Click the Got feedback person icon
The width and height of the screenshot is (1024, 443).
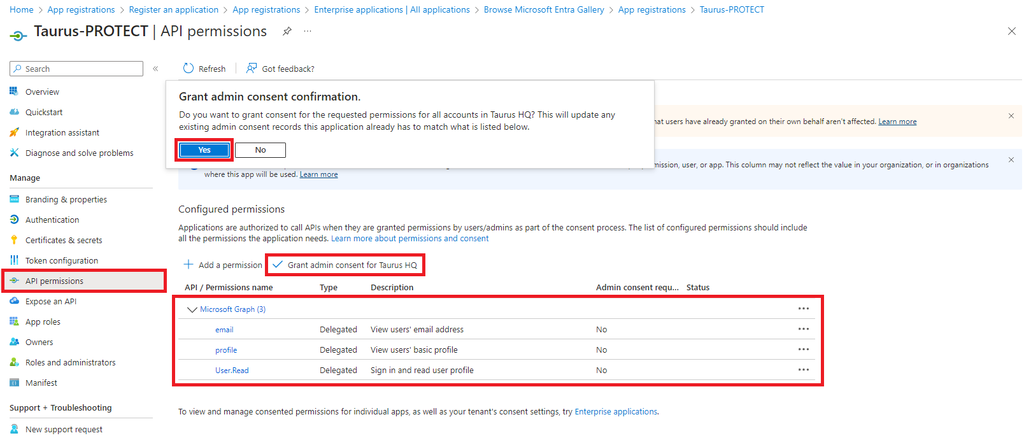click(251, 69)
